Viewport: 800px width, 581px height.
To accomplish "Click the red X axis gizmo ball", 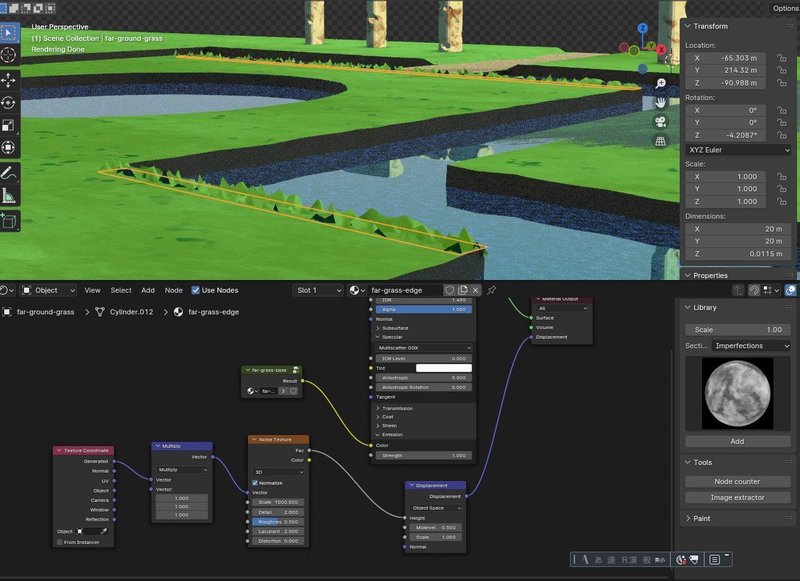I will click(x=661, y=49).
